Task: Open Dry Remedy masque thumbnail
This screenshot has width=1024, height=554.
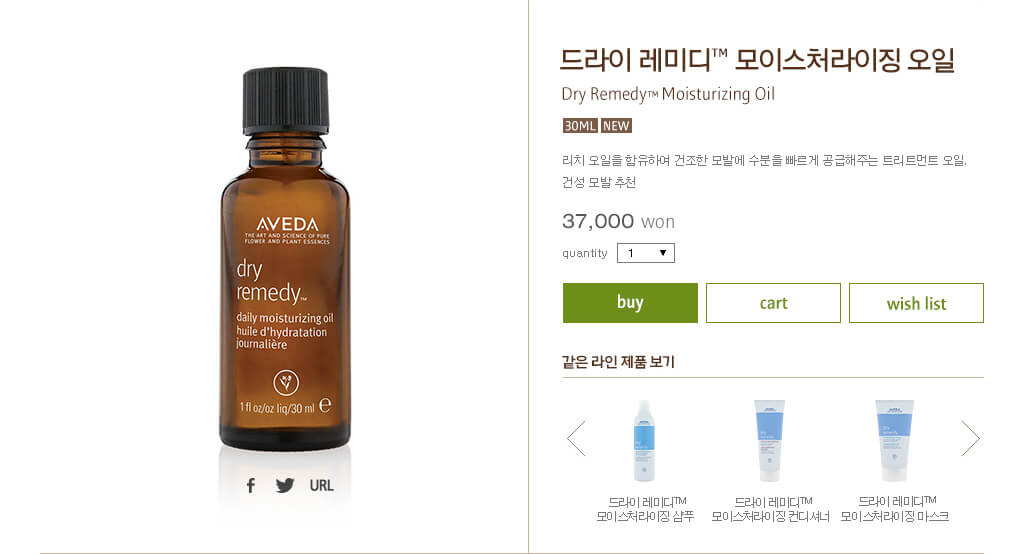Action: (894, 441)
